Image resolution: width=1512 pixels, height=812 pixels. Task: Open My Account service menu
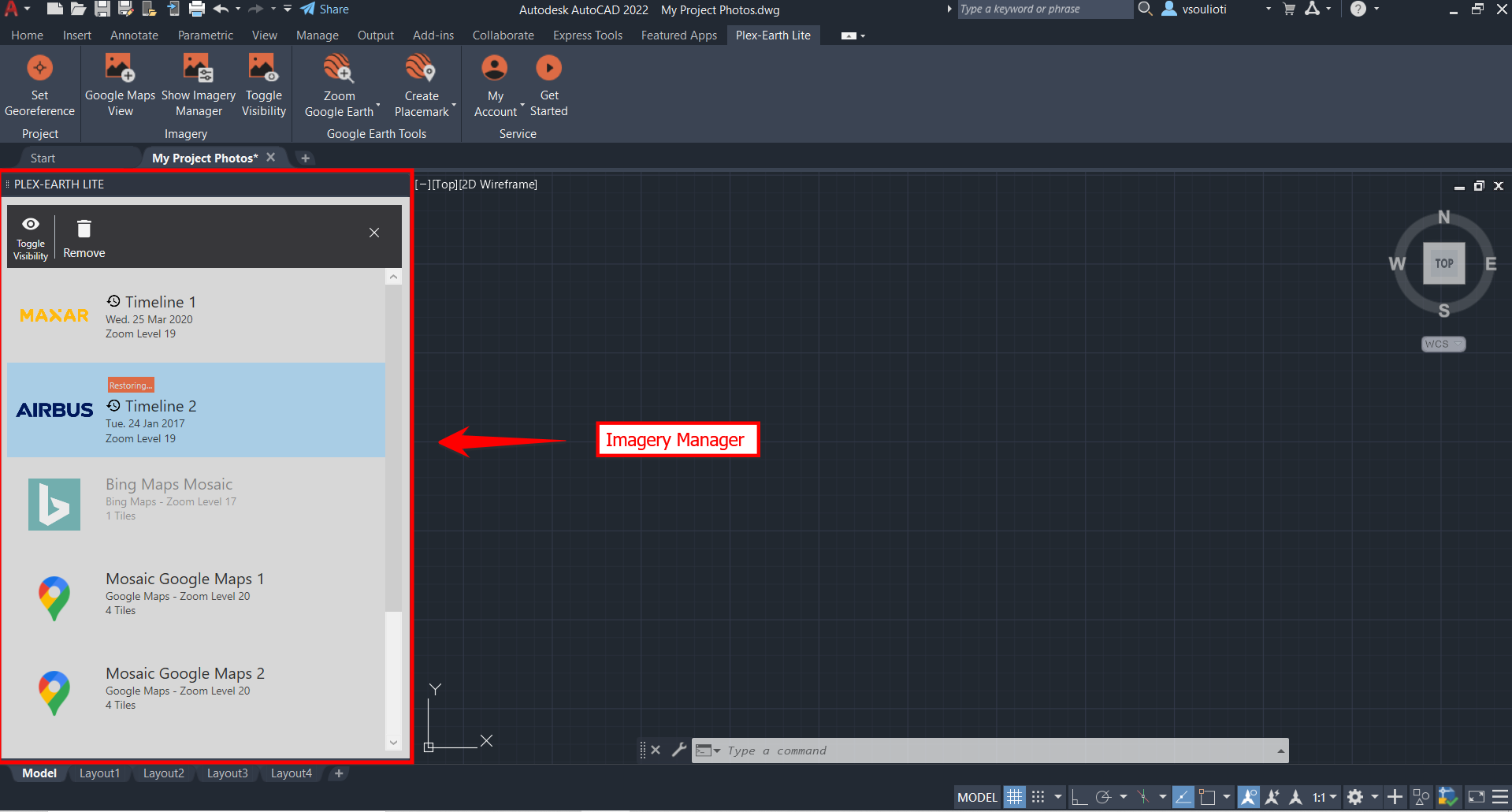[x=496, y=85]
